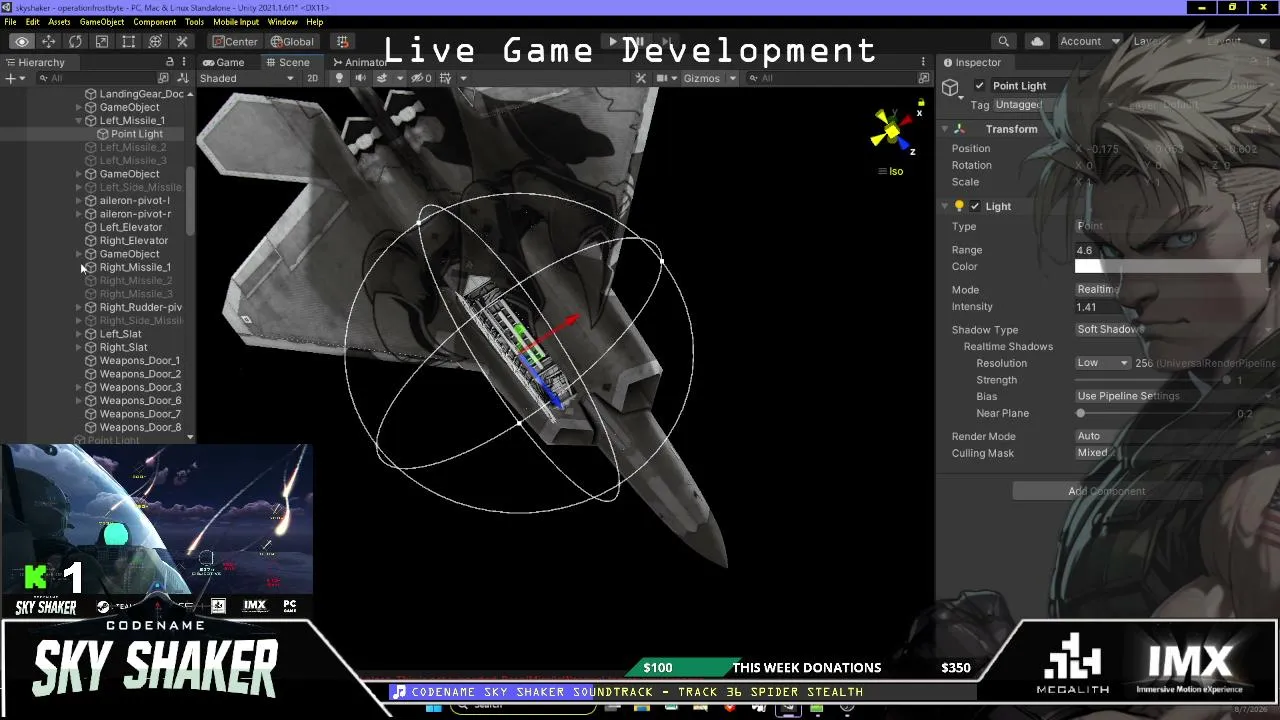
Task: Click the grid snapping icon in toolbar
Action: click(x=342, y=42)
